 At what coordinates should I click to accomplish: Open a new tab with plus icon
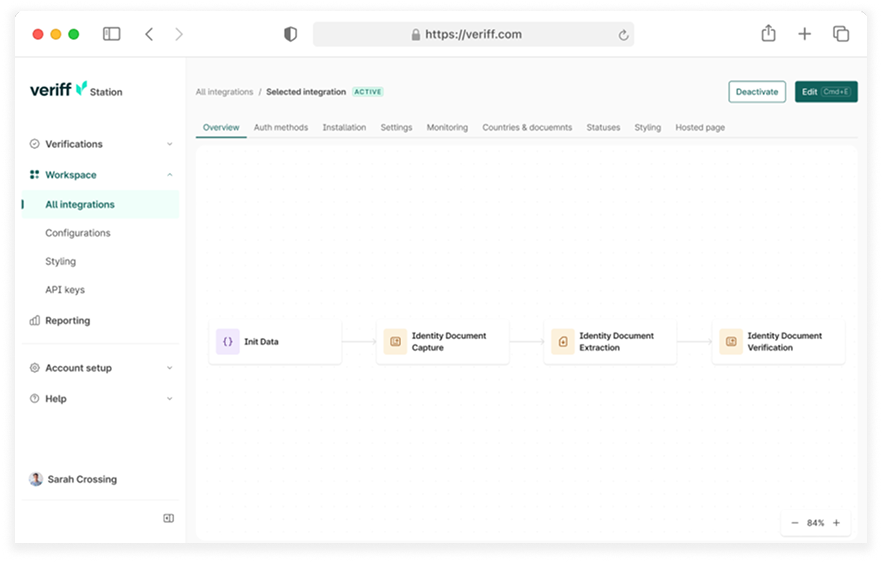tap(804, 34)
